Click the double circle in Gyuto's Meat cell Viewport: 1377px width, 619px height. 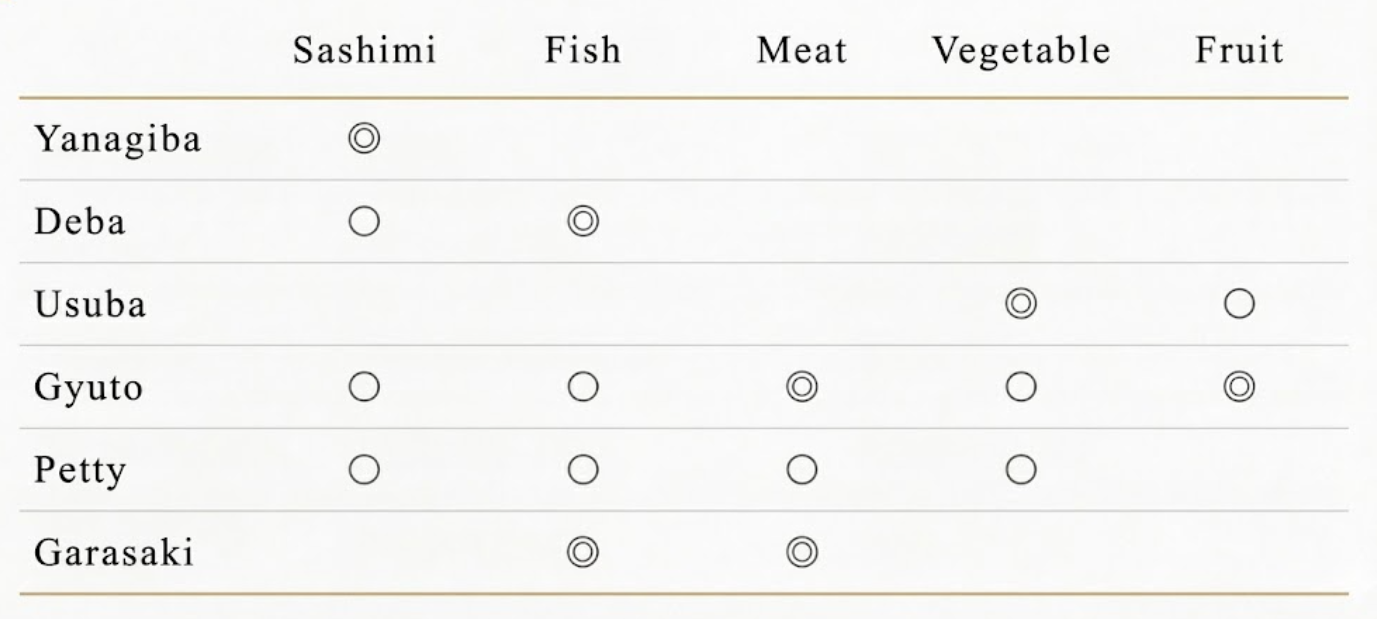(x=802, y=387)
